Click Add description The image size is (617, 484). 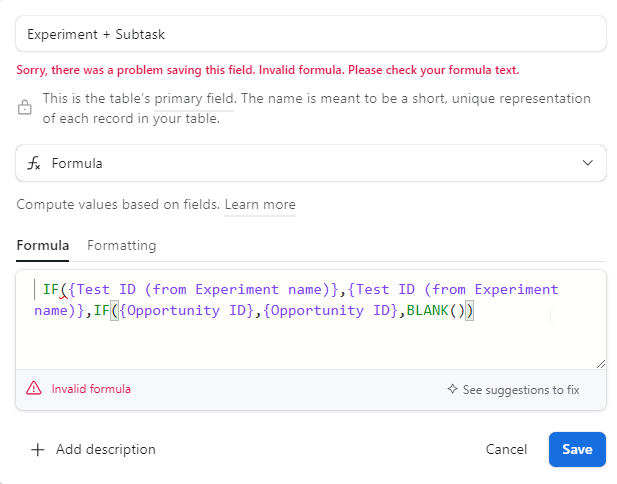tap(105, 449)
